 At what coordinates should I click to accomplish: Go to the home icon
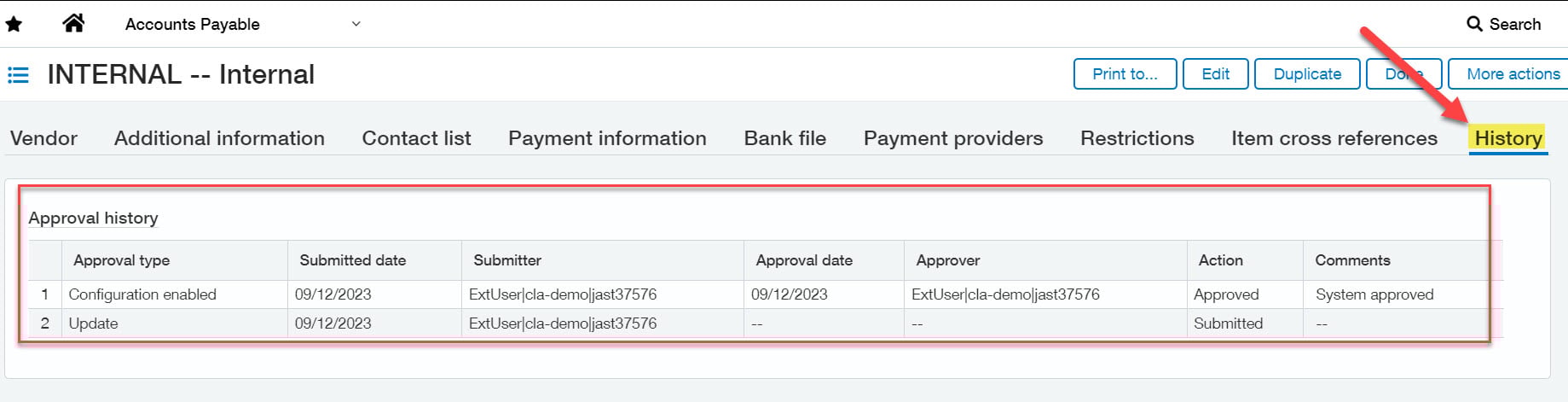[74, 23]
